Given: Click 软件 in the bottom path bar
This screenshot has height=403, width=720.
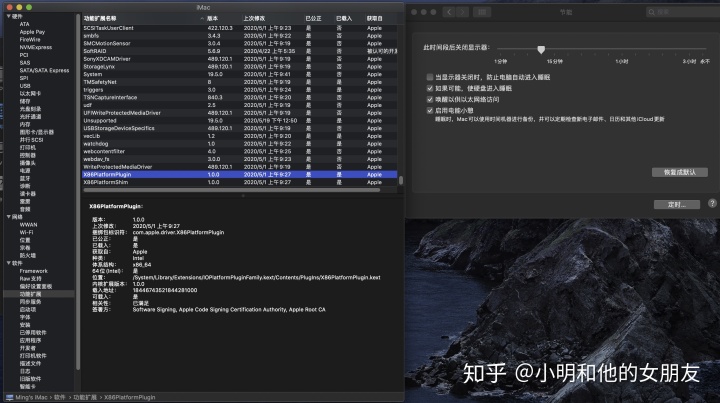Looking at the screenshot, I should coord(60,397).
